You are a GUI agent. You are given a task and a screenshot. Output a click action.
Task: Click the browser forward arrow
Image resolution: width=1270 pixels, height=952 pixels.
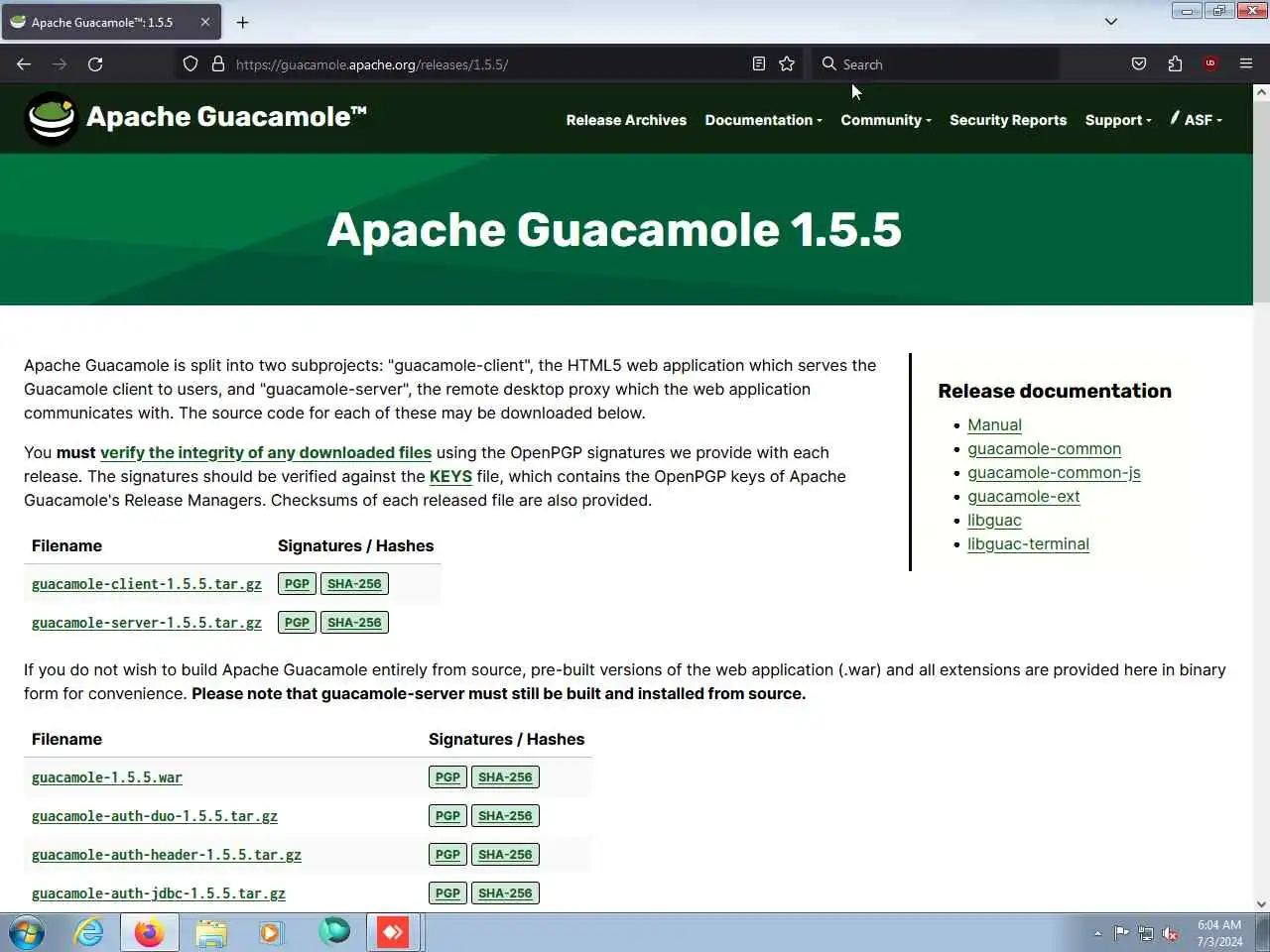(60, 64)
